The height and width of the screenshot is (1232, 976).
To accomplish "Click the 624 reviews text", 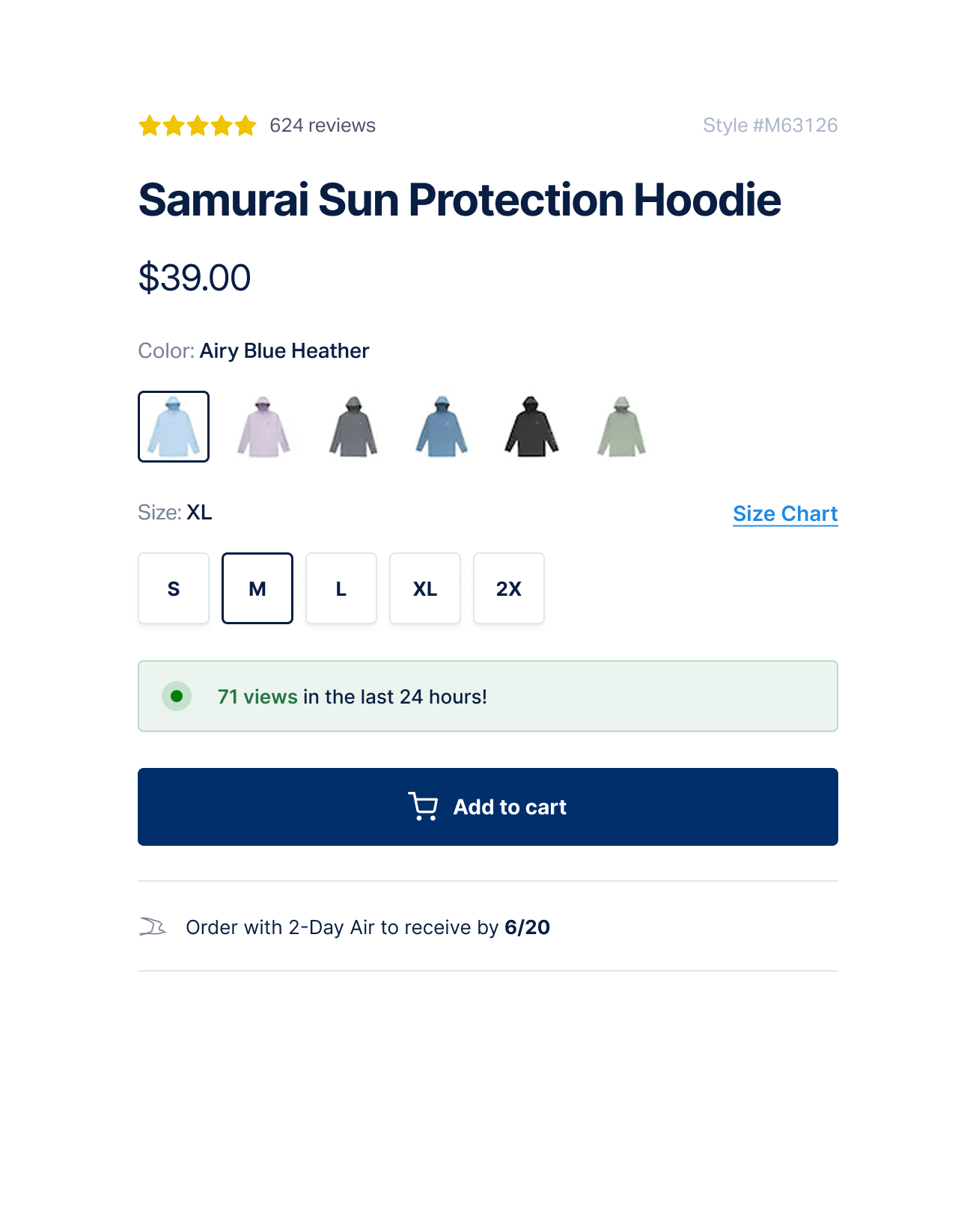I will tap(323, 125).
